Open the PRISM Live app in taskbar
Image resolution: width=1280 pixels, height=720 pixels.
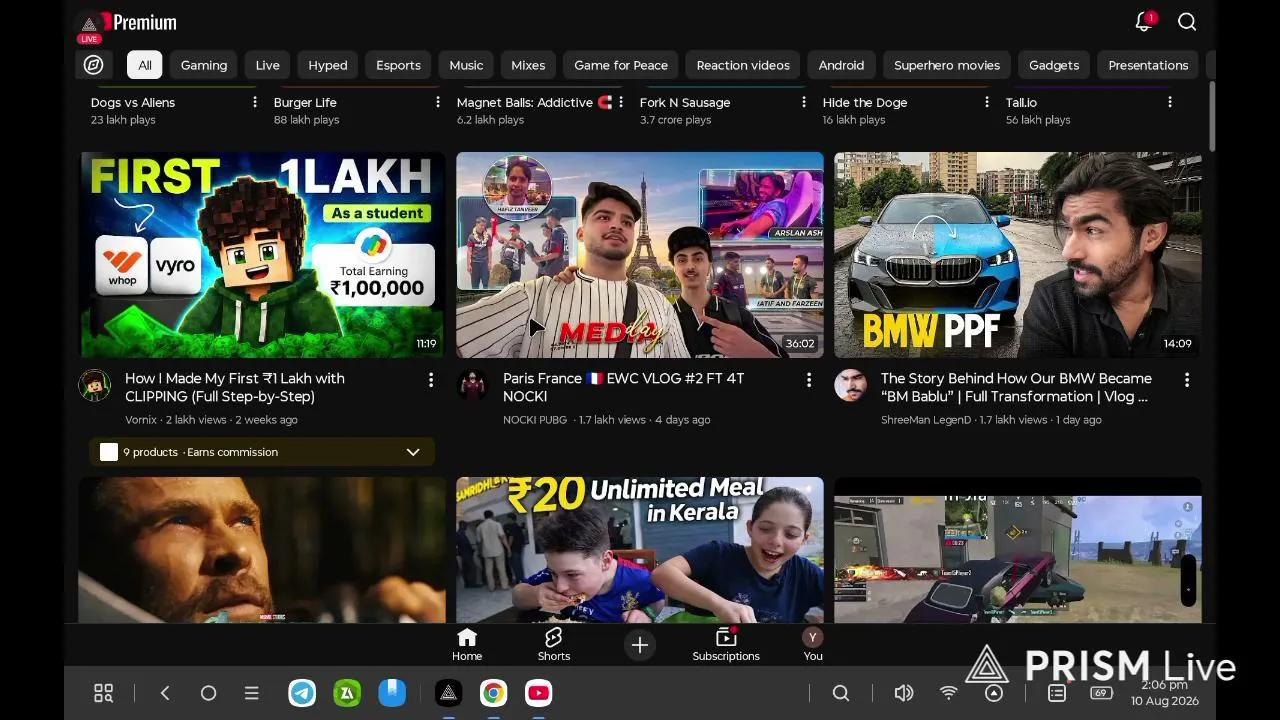tap(448, 693)
